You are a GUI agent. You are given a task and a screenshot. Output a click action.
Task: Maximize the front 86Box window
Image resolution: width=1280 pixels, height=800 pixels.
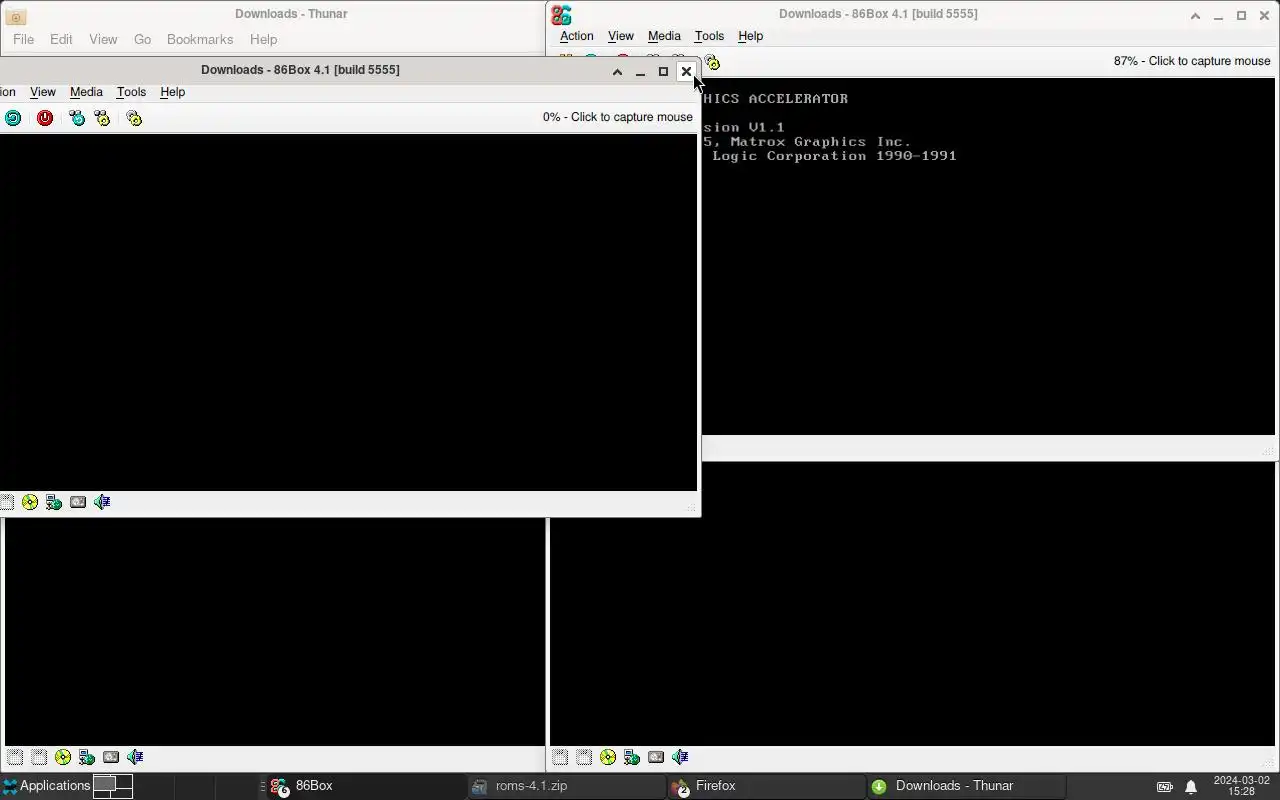(663, 72)
